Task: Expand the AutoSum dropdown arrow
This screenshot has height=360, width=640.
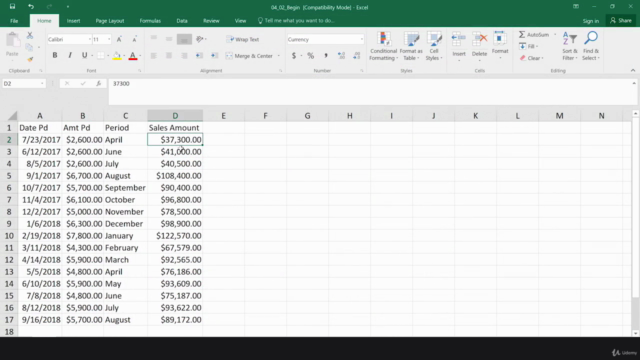Action: [555, 35]
